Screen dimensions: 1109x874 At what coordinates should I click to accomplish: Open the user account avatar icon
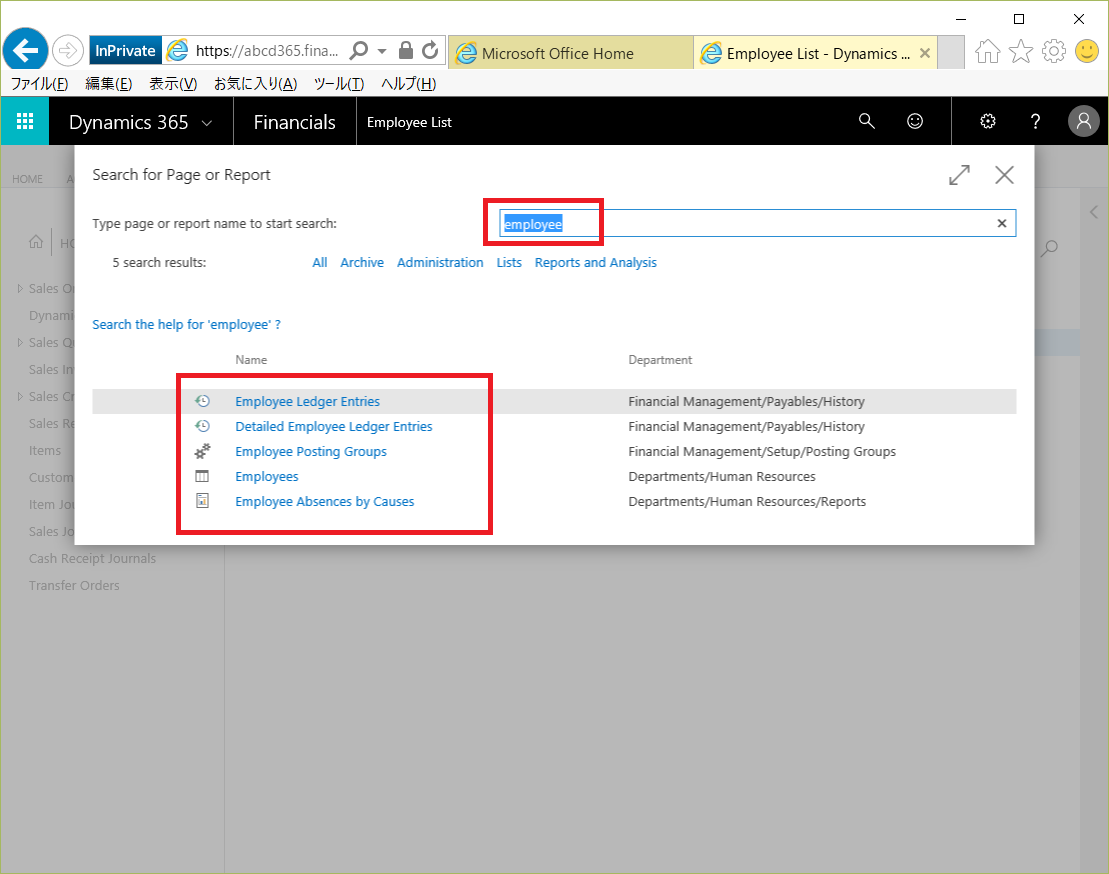tap(1084, 121)
